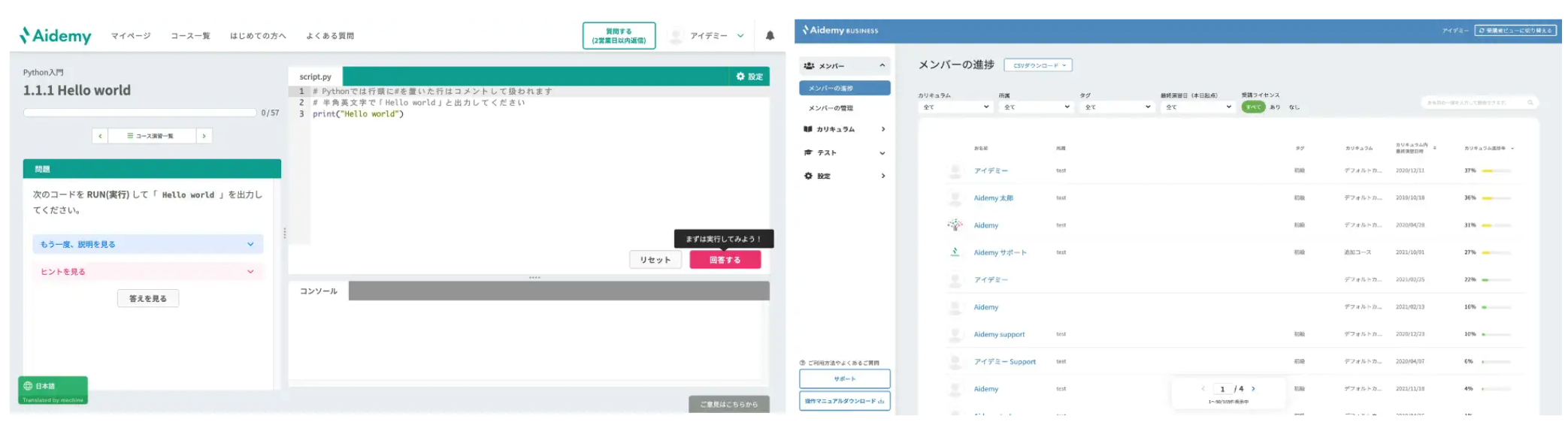Open the カリキュラム filter dropdown
This screenshot has height=422, width=1568.
tap(955, 107)
